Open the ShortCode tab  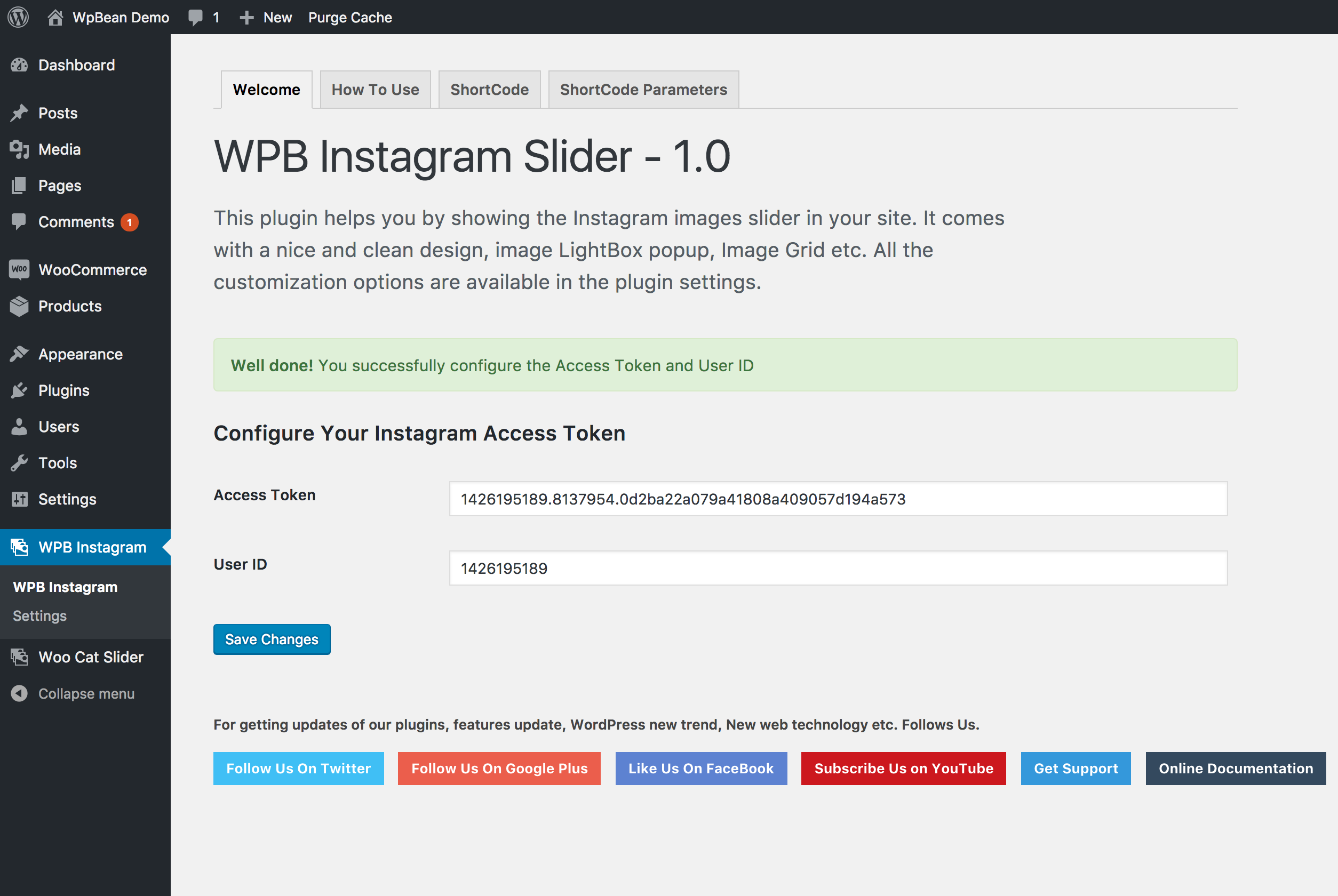tap(489, 90)
